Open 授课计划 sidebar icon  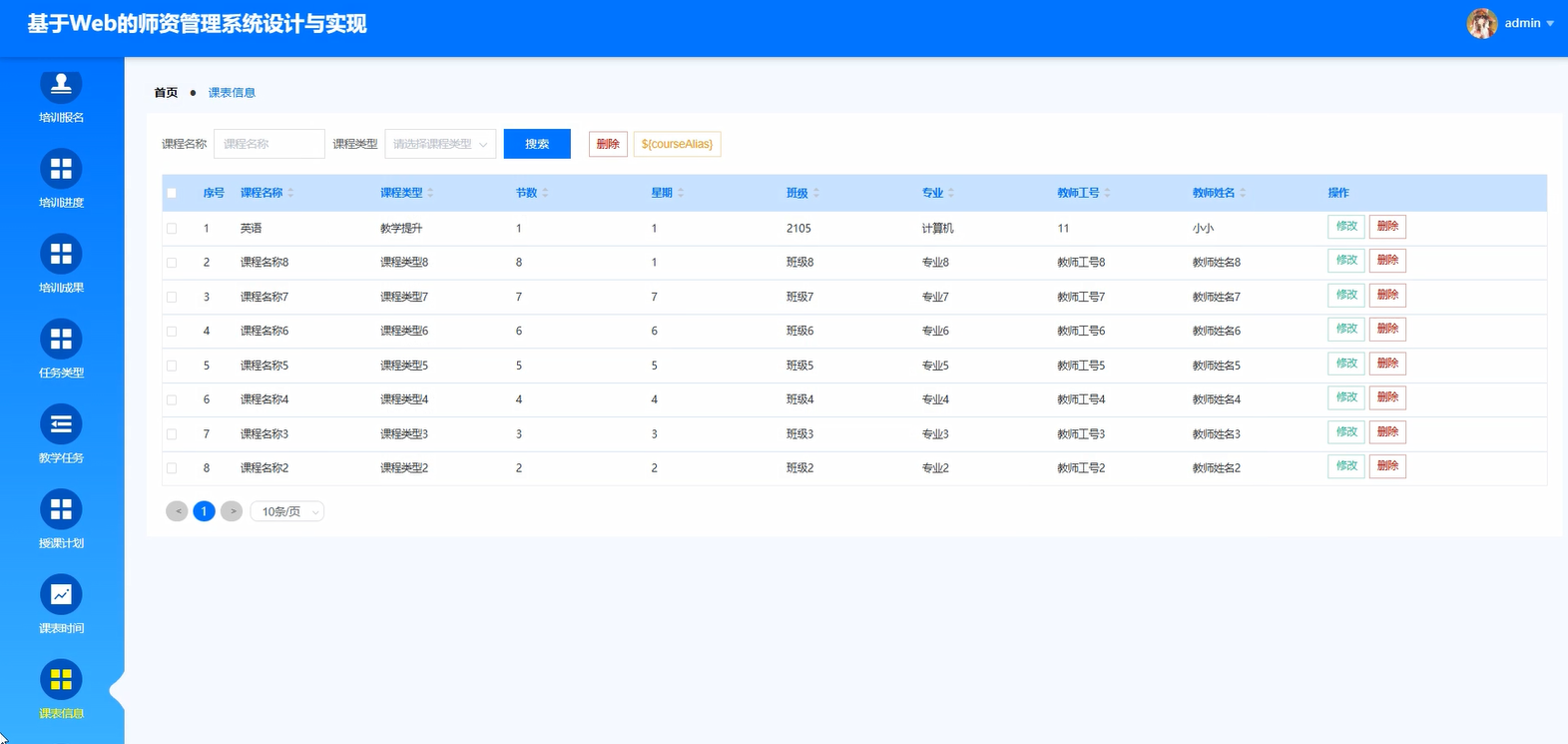pos(61,509)
